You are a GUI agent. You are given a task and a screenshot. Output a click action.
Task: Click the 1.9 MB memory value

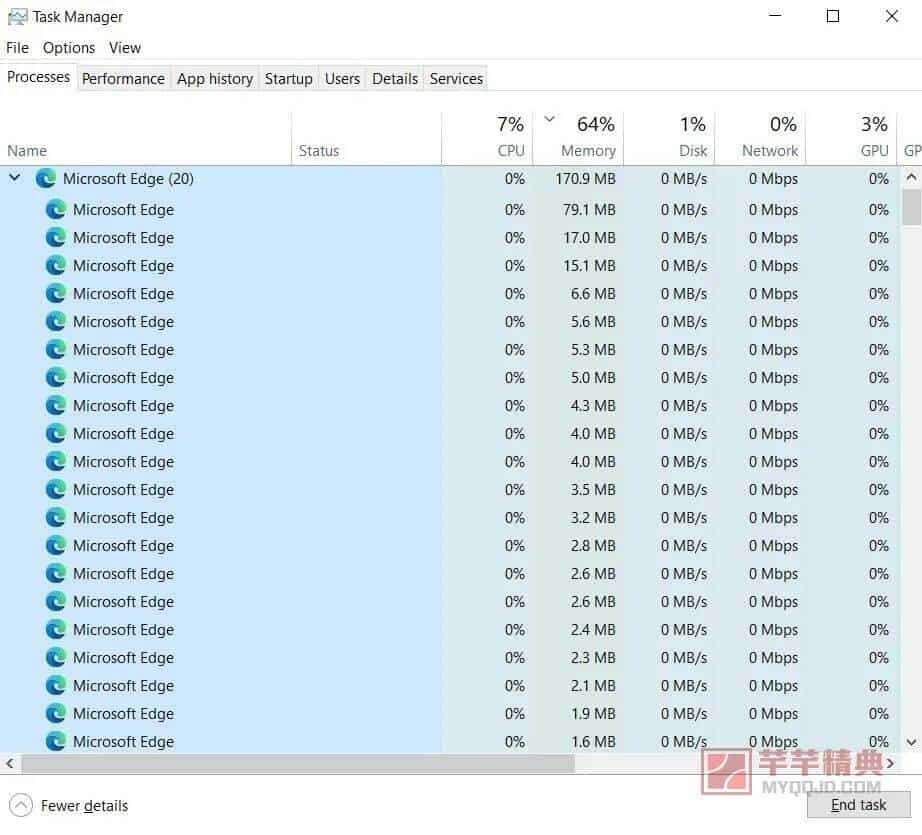point(593,713)
